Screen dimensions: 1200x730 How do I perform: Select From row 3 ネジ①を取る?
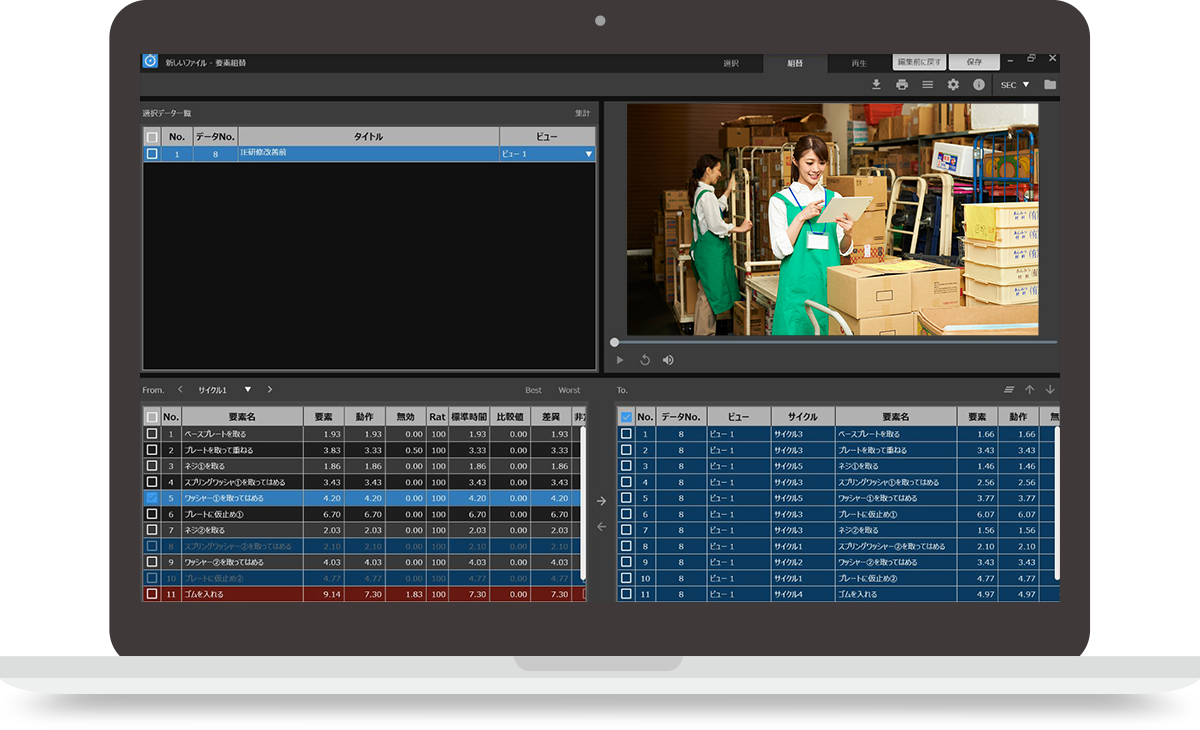364,466
